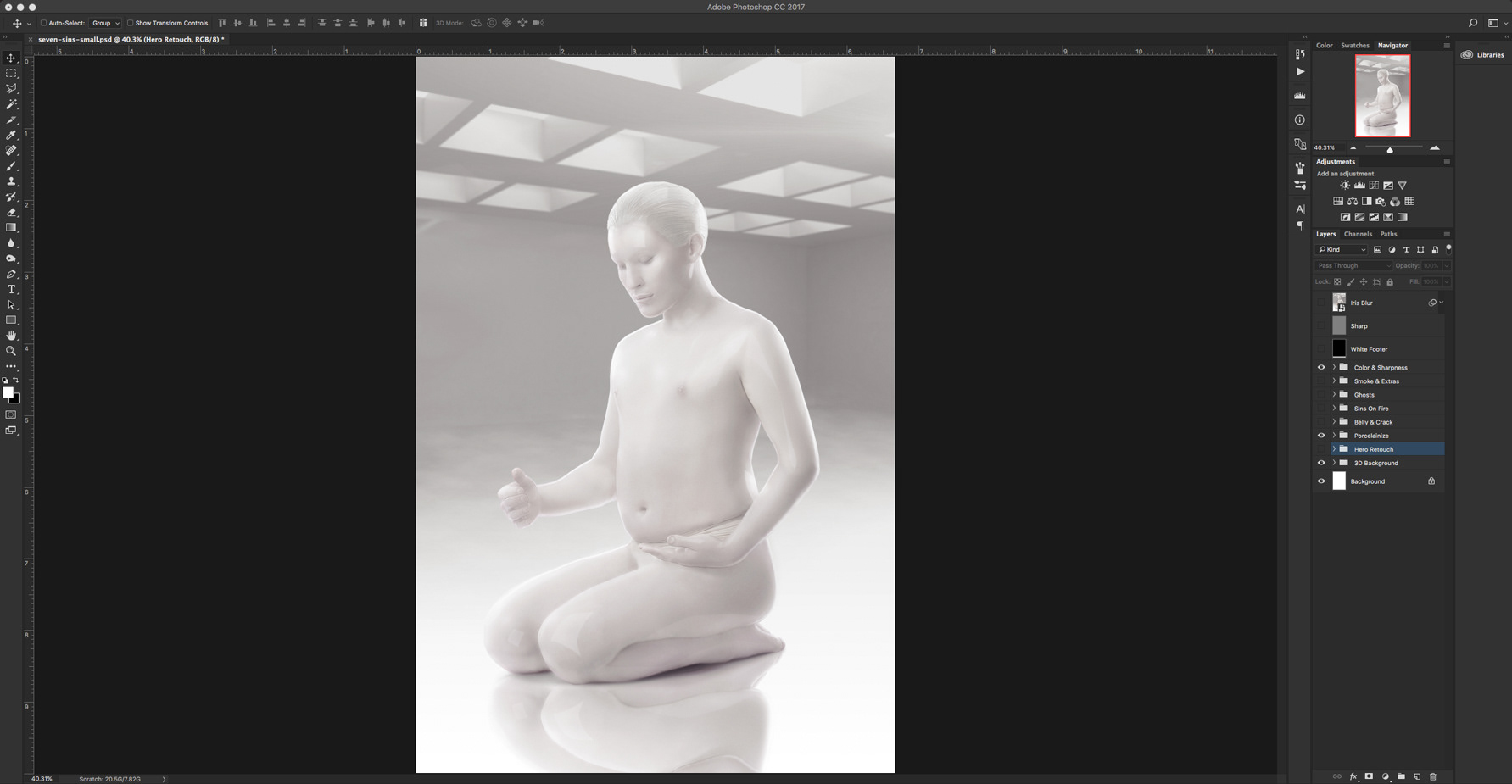Select the Path Selection tool
Image resolution: width=1512 pixels, height=784 pixels.
[x=11, y=305]
